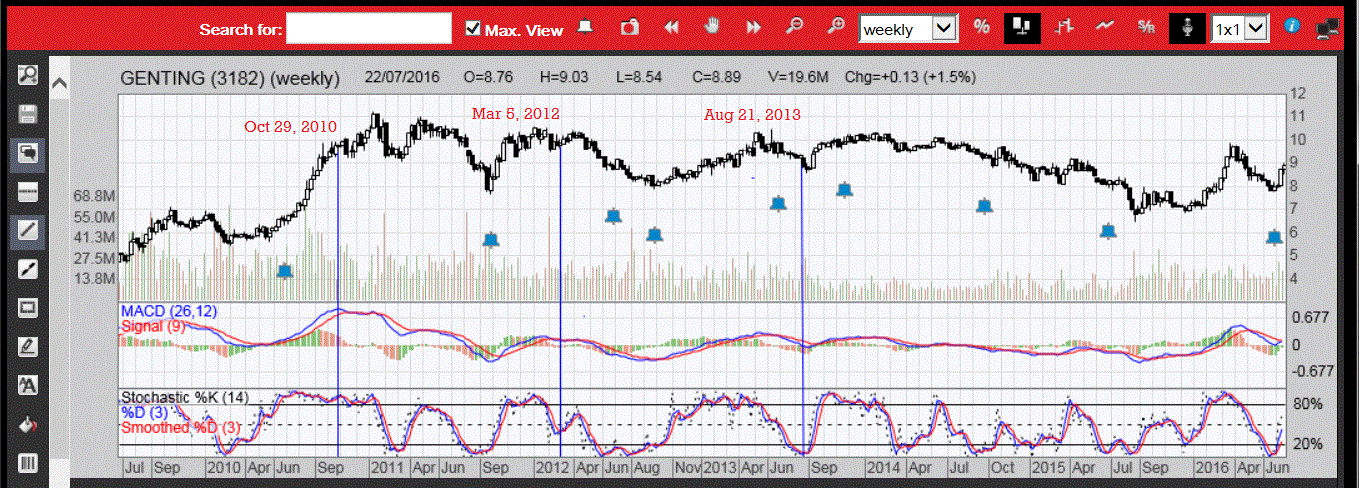
Task: Select the pencil annotate tool
Action: pos(27,346)
